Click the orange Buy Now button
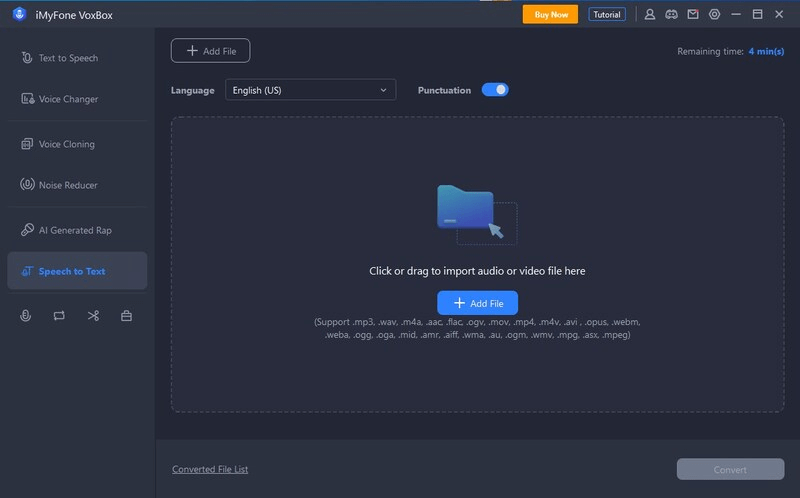Viewport: 800px width, 498px height. (551, 14)
